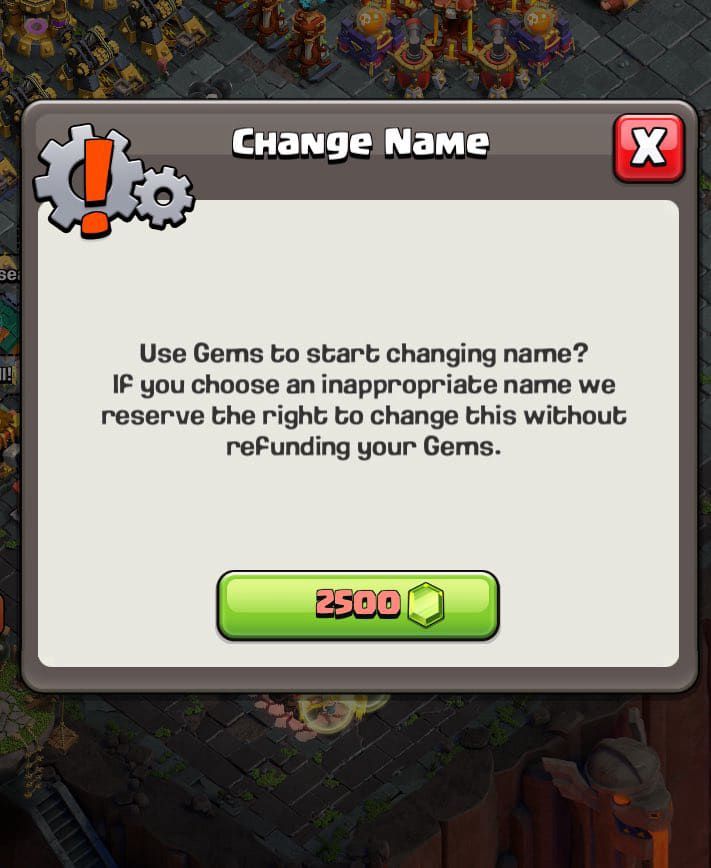
Task: Tap the orange exclamation mark
Action: (96, 184)
